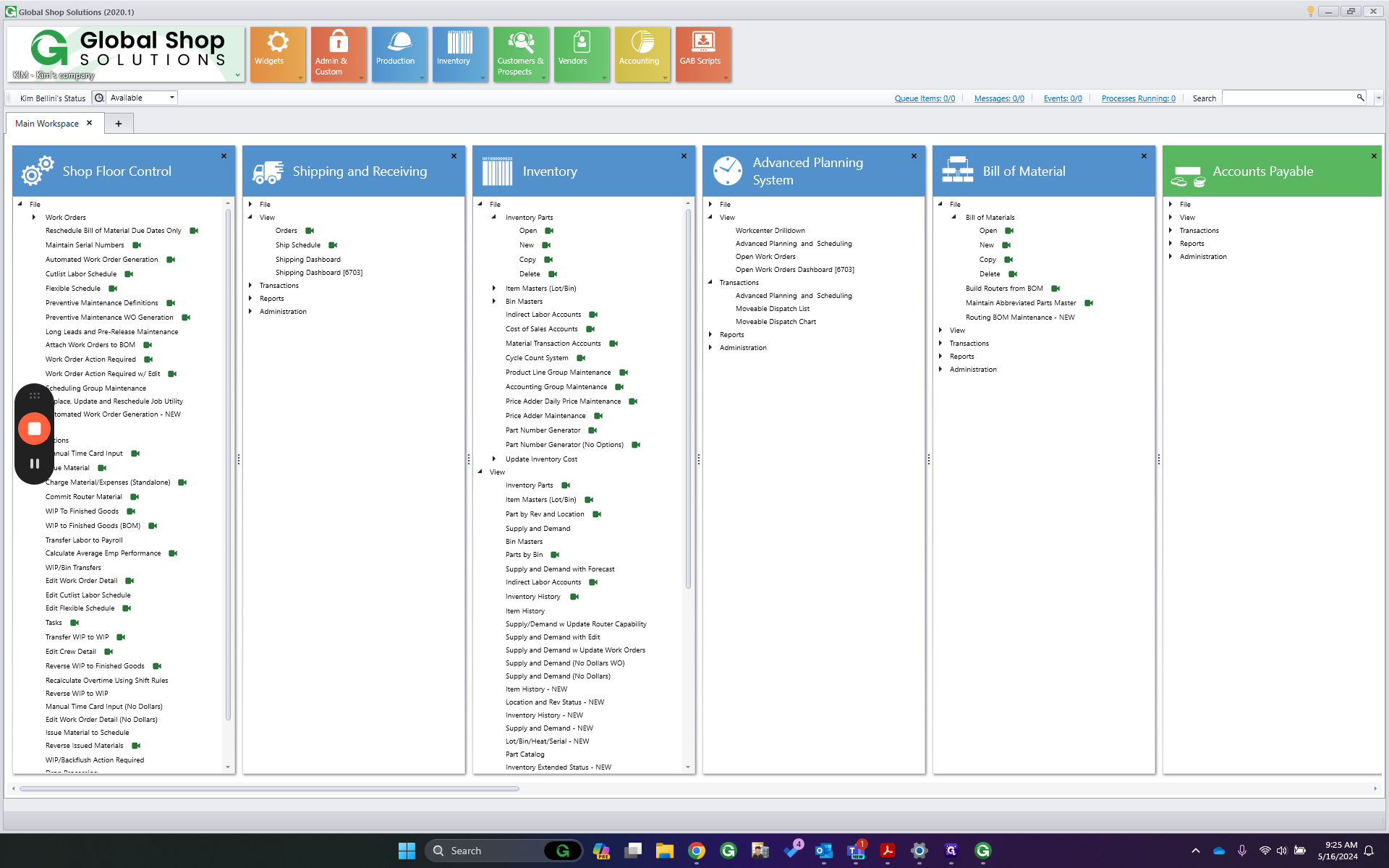Open the Queue Items: 0/0 link
The width and height of the screenshot is (1389, 868).
pyautogui.click(x=925, y=98)
